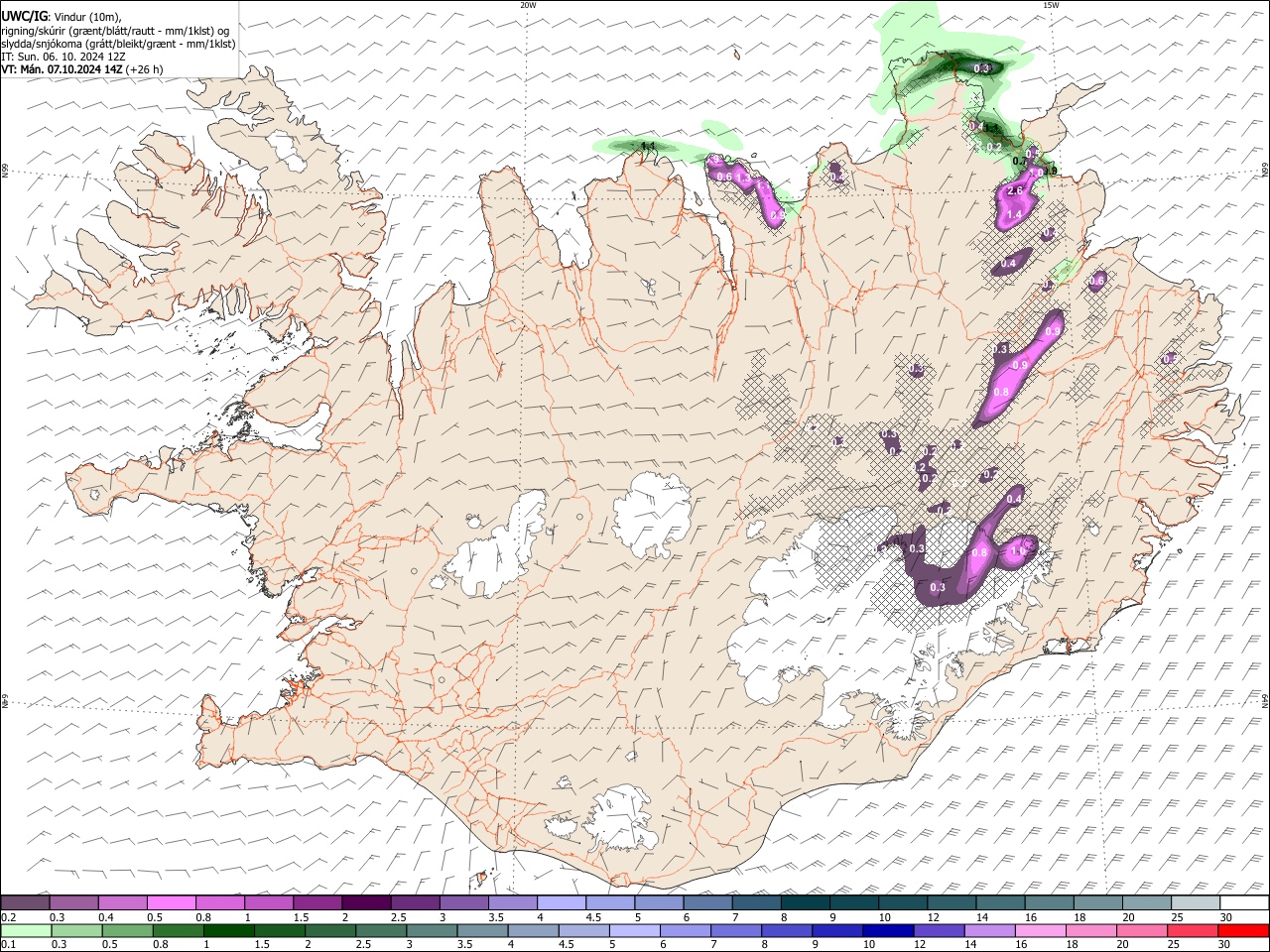The width and height of the screenshot is (1270, 952).
Task: Pick the dark blue 10 swatch in the lower legend row
Action: tap(887, 930)
